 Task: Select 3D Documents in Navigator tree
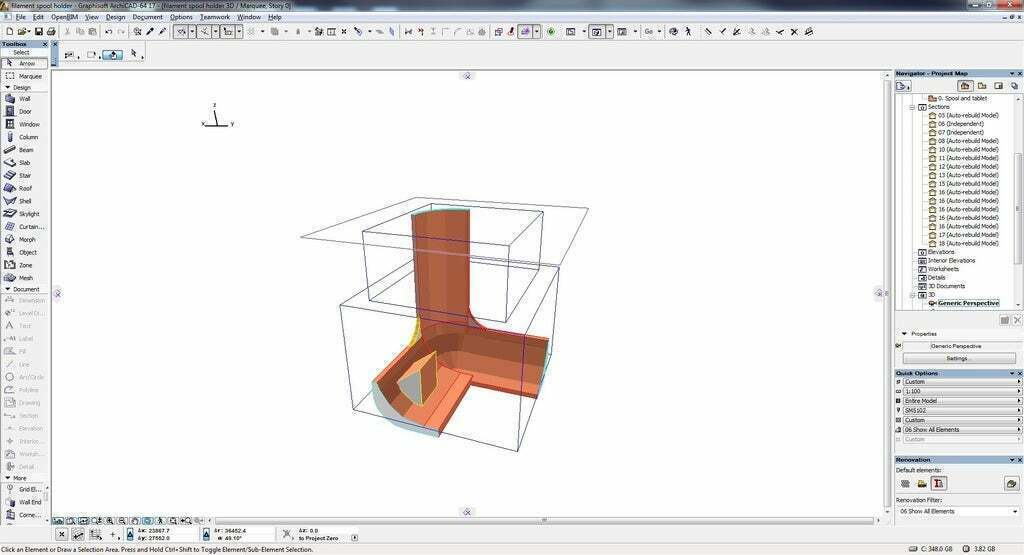click(946, 286)
